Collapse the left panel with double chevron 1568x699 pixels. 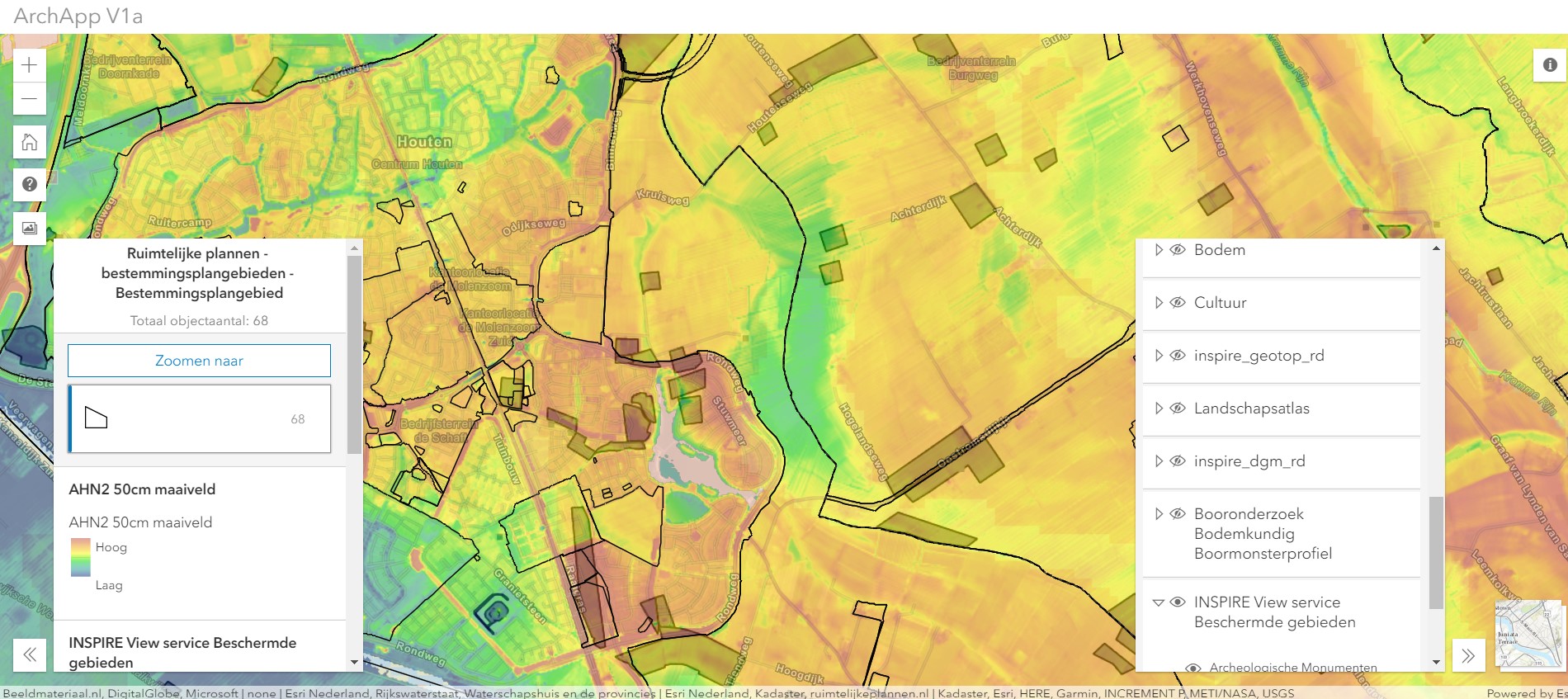tap(30, 655)
